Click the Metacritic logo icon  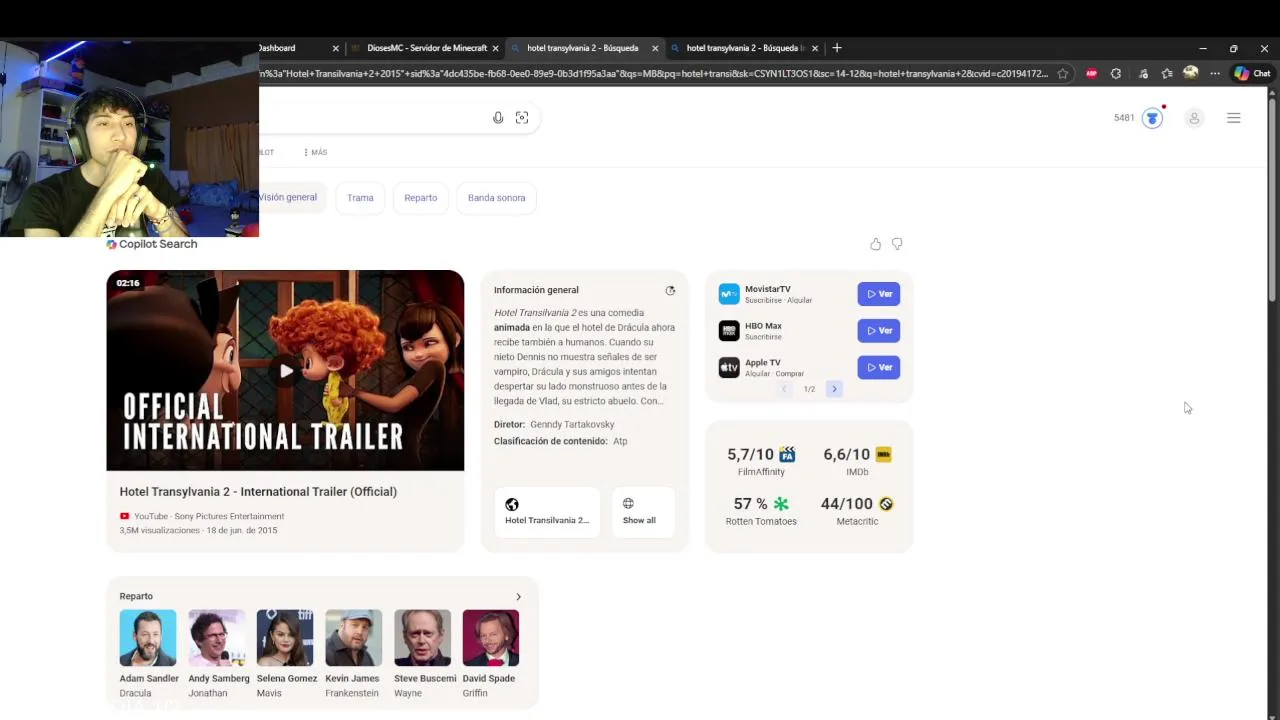[886, 504]
